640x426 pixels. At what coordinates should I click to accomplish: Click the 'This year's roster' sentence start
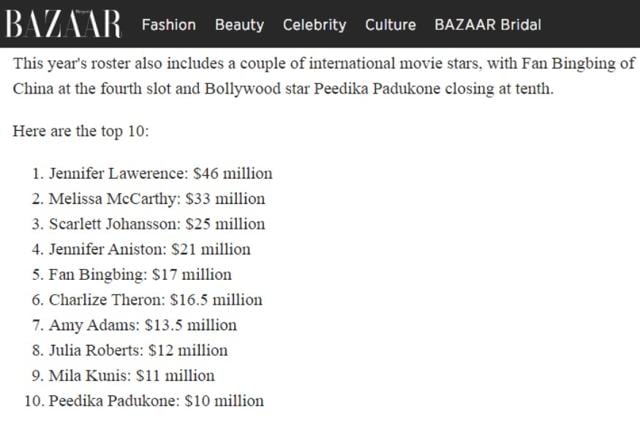[x=71, y=64]
